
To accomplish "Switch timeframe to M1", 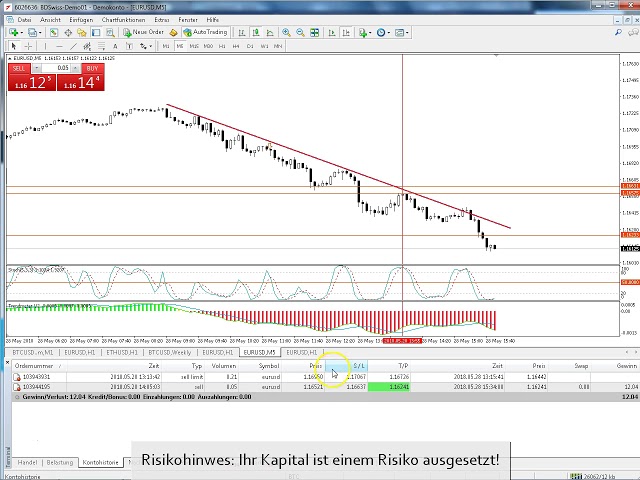I will (x=166, y=46).
